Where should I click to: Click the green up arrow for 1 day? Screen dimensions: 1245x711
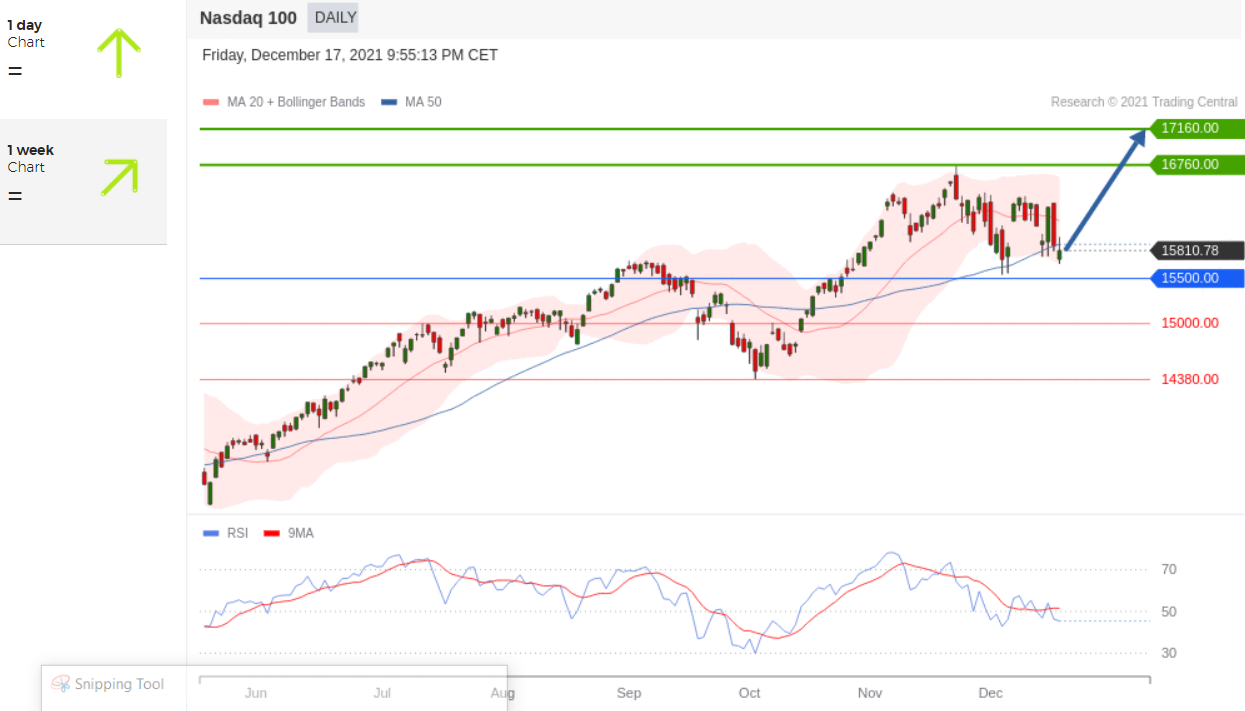coord(119,53)
